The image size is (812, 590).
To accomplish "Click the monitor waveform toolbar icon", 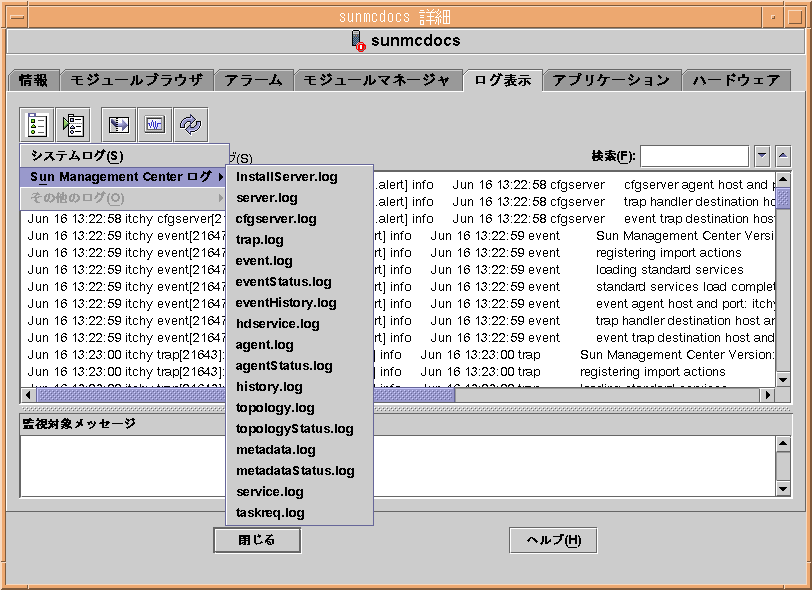I will tap(155, 125).
